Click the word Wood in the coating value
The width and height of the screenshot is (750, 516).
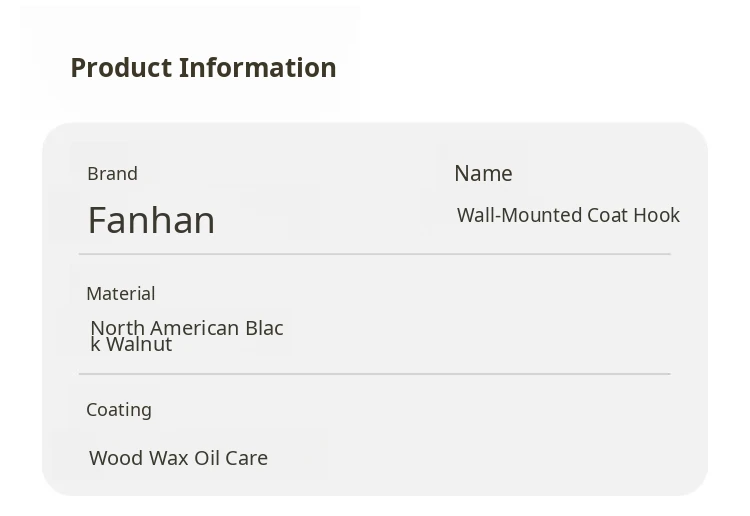pyautogui.click(x=116, y=458)
